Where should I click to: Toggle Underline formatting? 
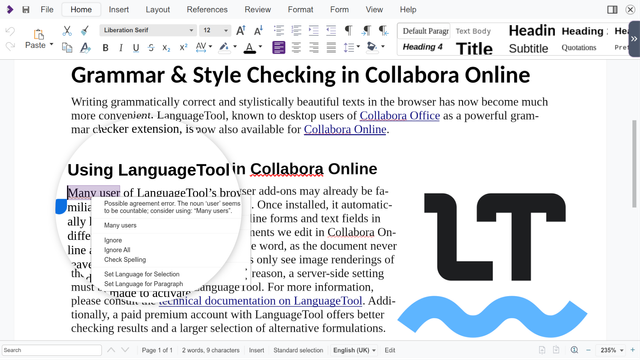tap(136, 48)
